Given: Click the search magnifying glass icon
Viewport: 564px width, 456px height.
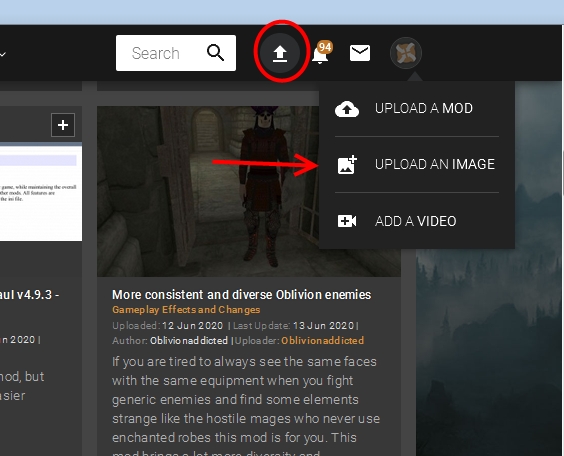Looking at the screenshot, I should tap(215, 53).
